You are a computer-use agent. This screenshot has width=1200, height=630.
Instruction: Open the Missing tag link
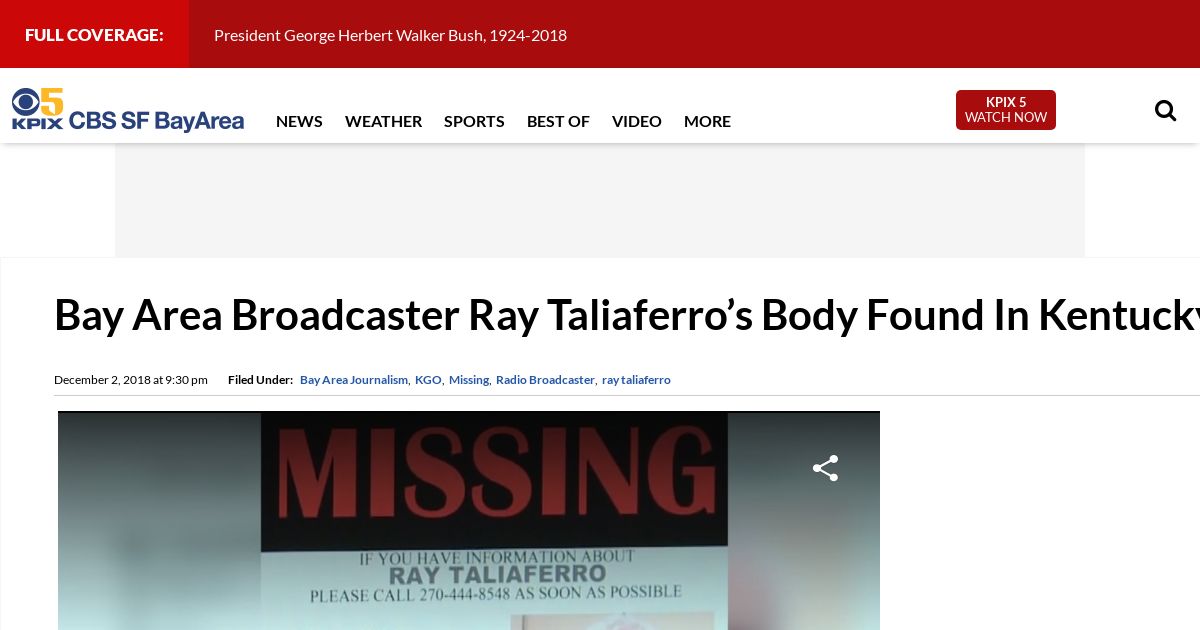tap(469, 380)
